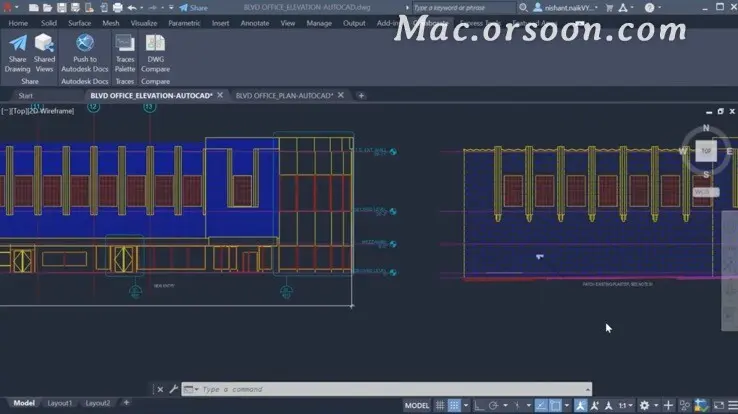The image size is (738, 414).
Task: Click Push to Autodesk Docs button
Action: click(x=85, y=53)
